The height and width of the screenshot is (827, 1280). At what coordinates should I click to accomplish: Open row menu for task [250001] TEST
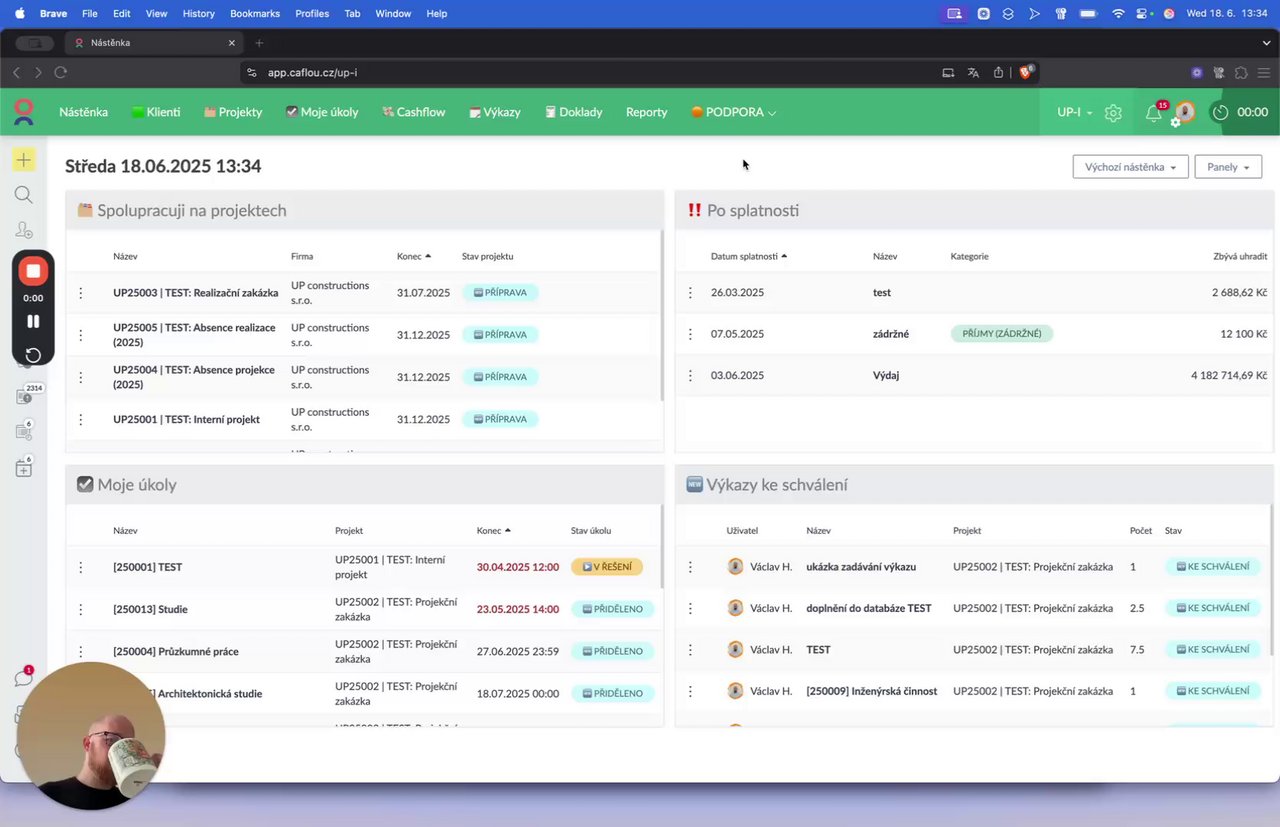pos(81,567)
